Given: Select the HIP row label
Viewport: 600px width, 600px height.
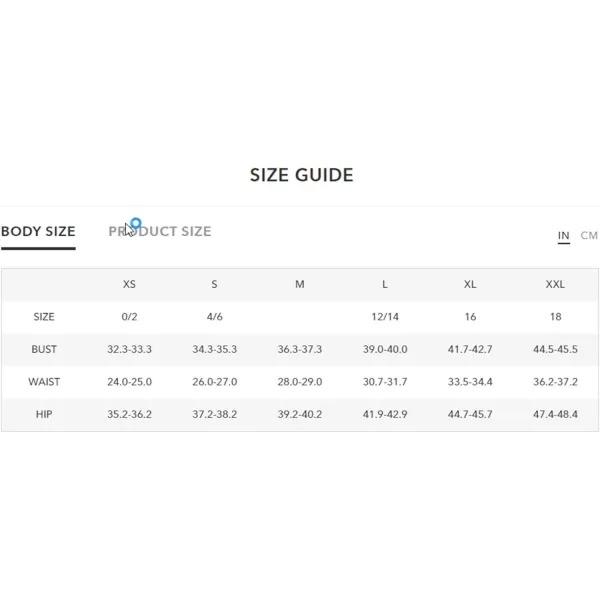Looking at the screenshot, I should click(44, 414).
